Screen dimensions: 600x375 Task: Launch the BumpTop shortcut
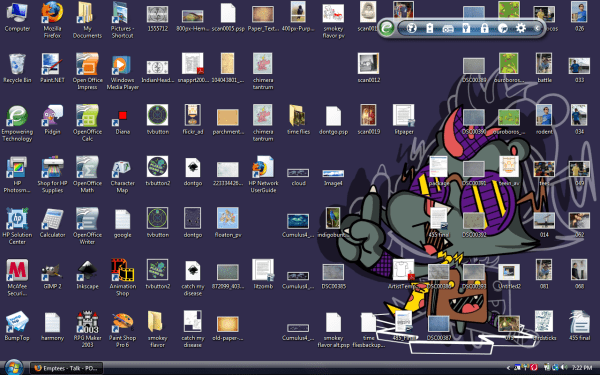click(17, 326)
